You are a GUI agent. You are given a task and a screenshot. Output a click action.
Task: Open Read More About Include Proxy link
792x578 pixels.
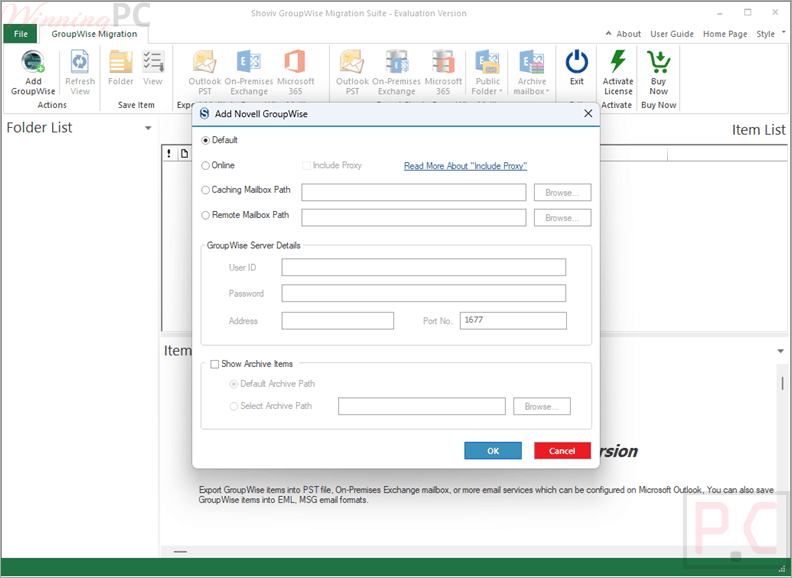click(x=465, y=166)
